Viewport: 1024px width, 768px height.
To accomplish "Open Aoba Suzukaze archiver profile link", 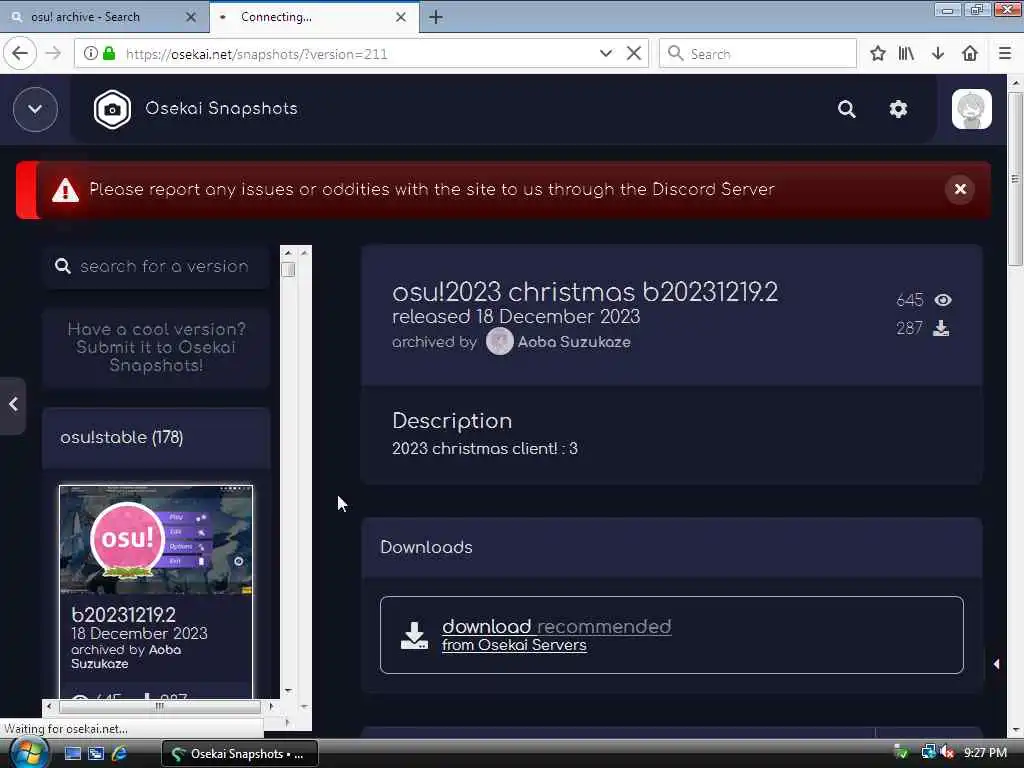I will click(574, 342).
